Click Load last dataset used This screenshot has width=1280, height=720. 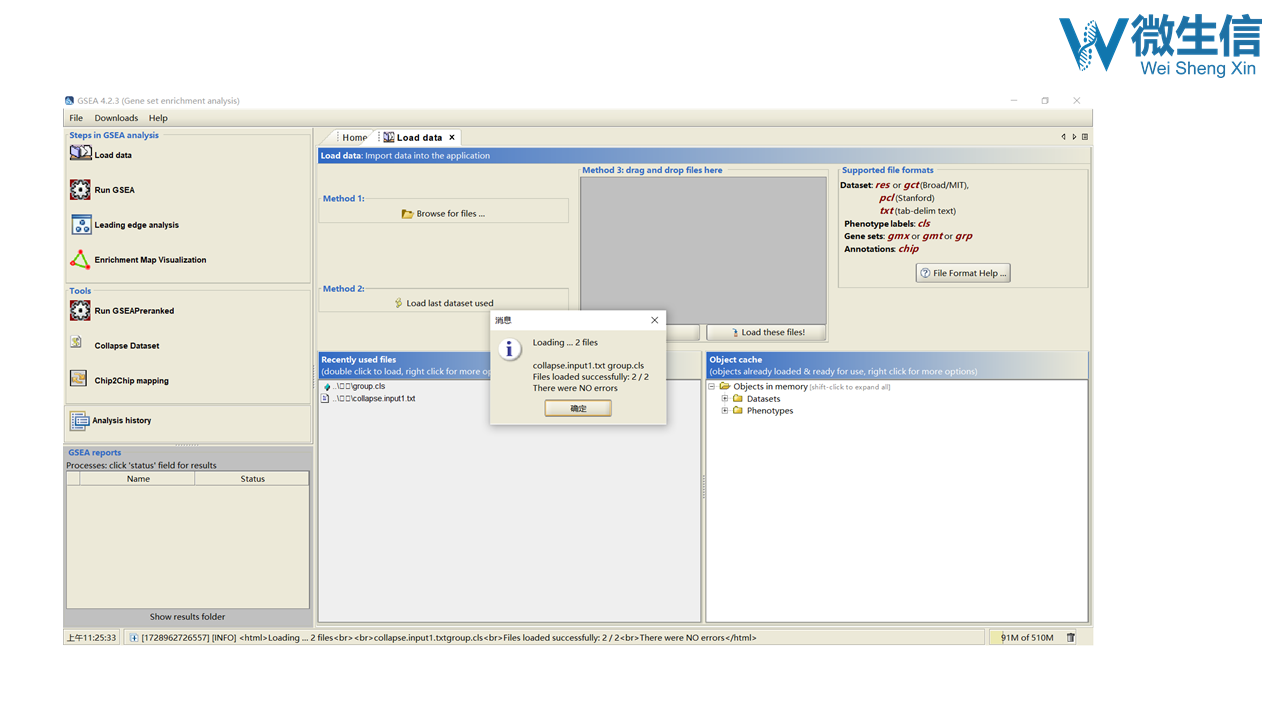[x=443, y=303]
